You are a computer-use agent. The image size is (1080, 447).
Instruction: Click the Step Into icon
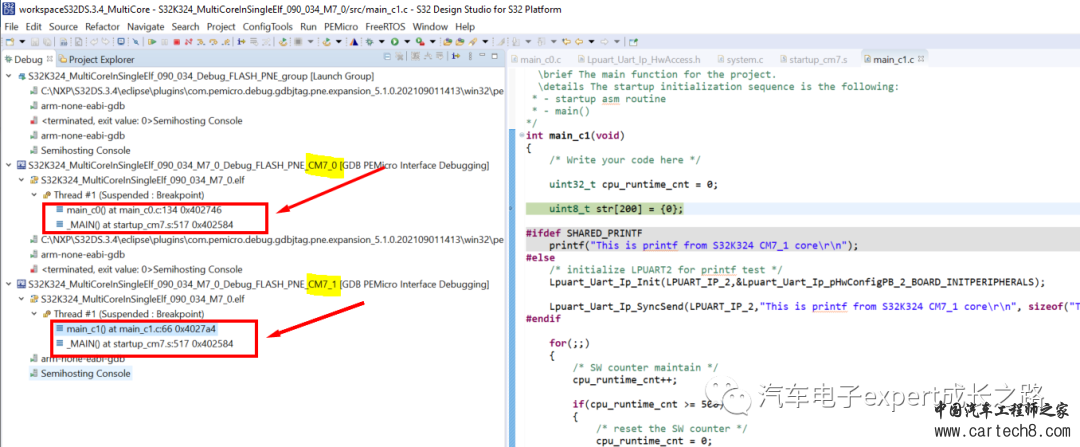point(200,41)
